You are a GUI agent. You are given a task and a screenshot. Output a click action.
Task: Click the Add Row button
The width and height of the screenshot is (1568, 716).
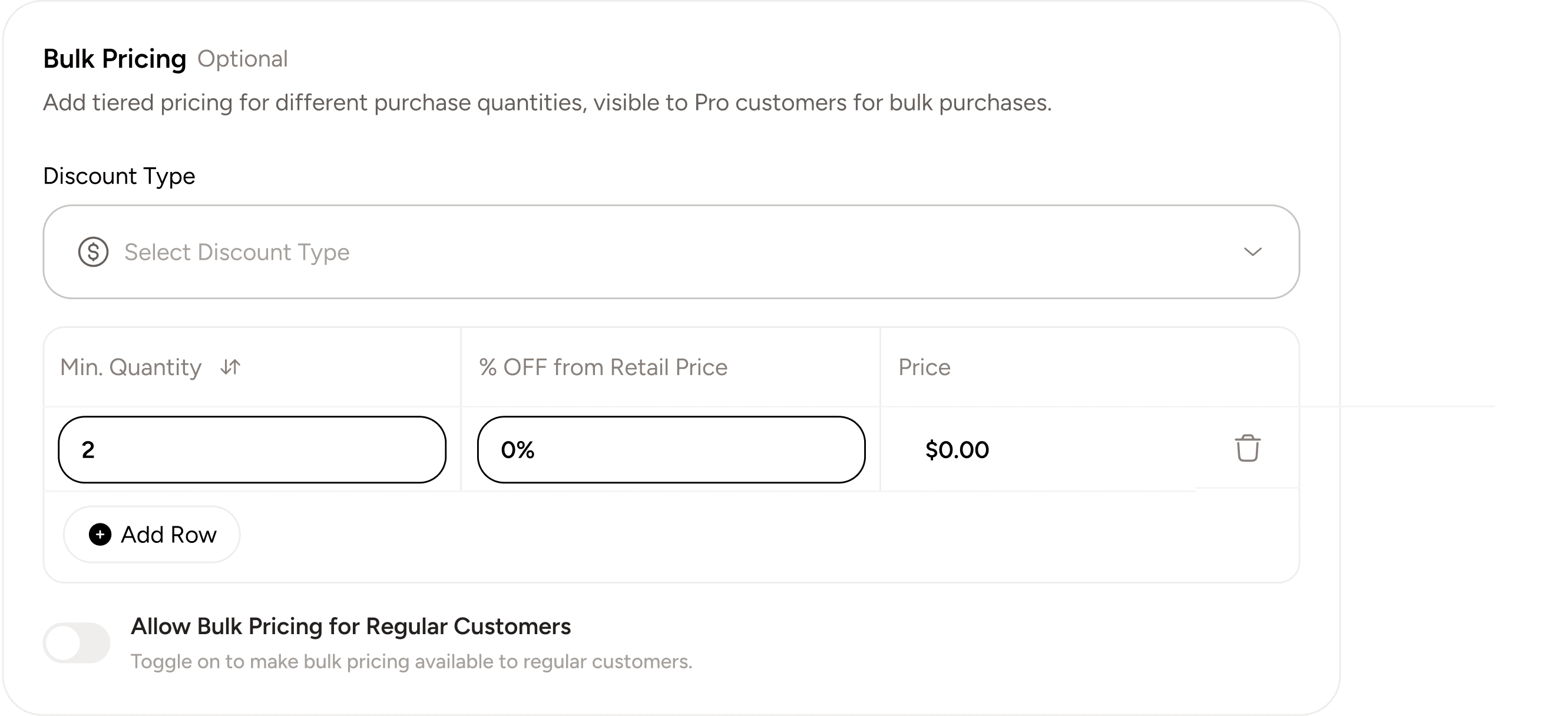tap(151, 535)
